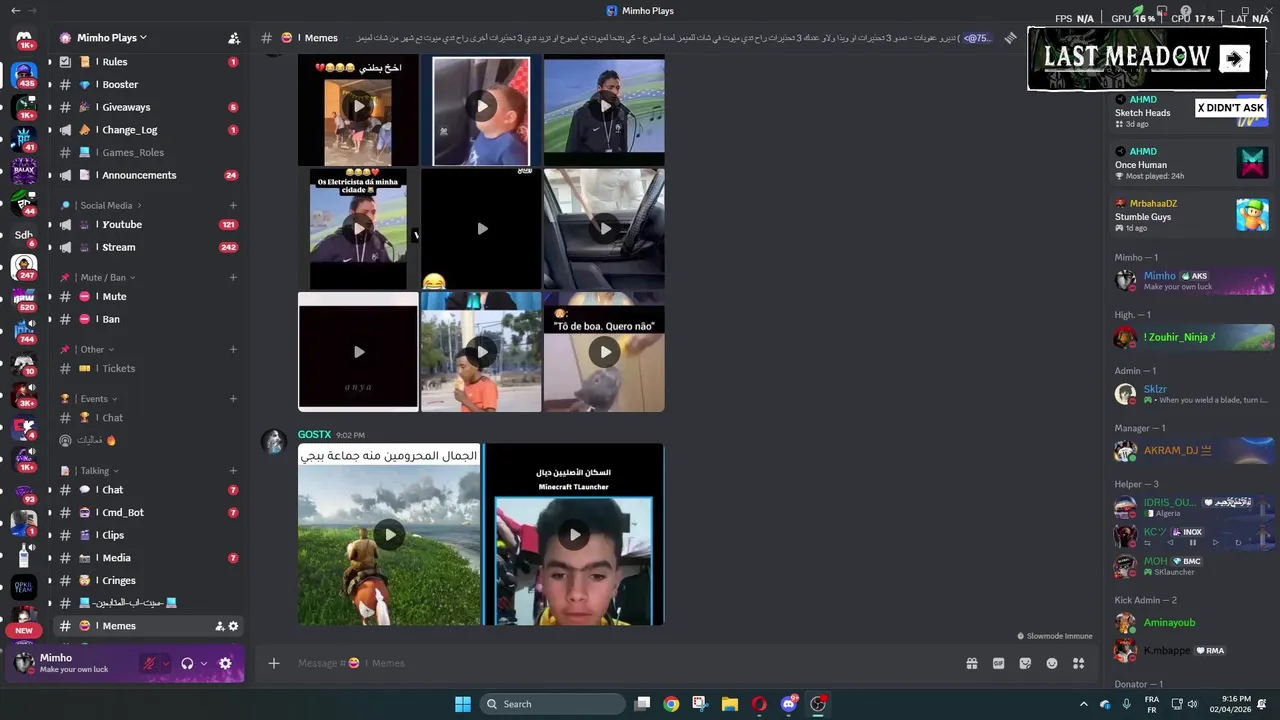Open Discord from the taskbar
Image resolution: width=1280 pixels, height=720 pixels.
coord(788,704)
